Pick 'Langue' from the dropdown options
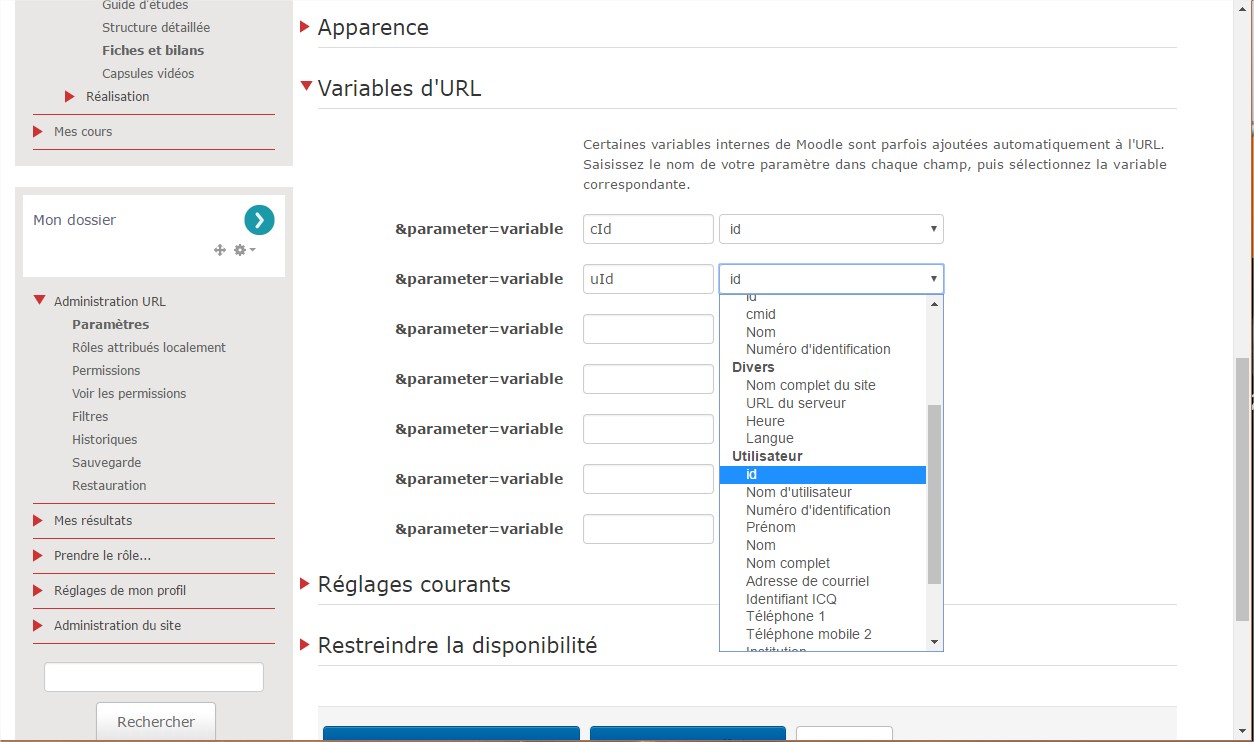The width and height of the screenshot is (1254, 742). point(769,438)
